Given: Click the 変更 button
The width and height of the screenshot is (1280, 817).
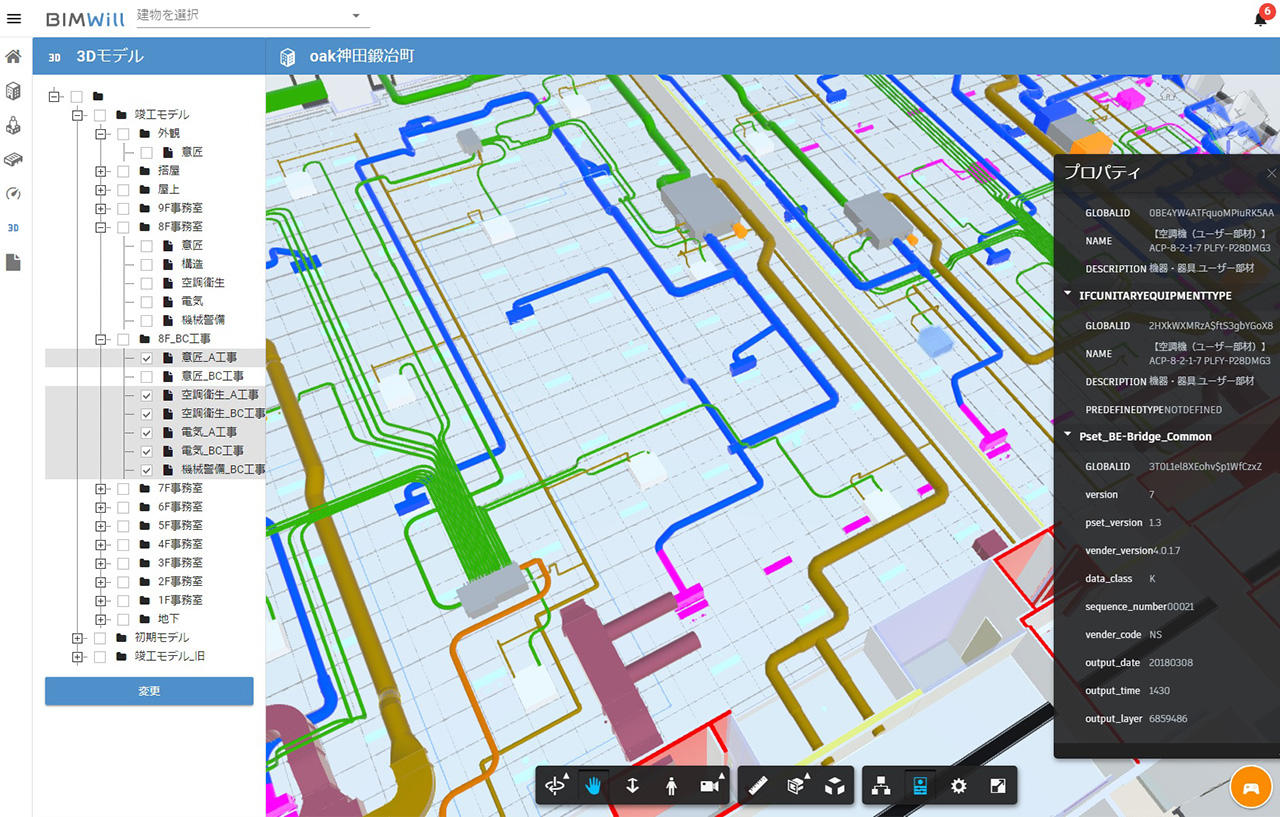Looking at the screenshot, I should click(x=149, y=691).
